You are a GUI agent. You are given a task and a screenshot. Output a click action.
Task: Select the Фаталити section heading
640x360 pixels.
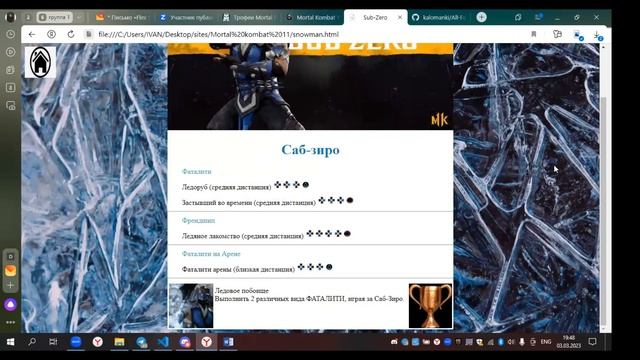click(196, 172)
